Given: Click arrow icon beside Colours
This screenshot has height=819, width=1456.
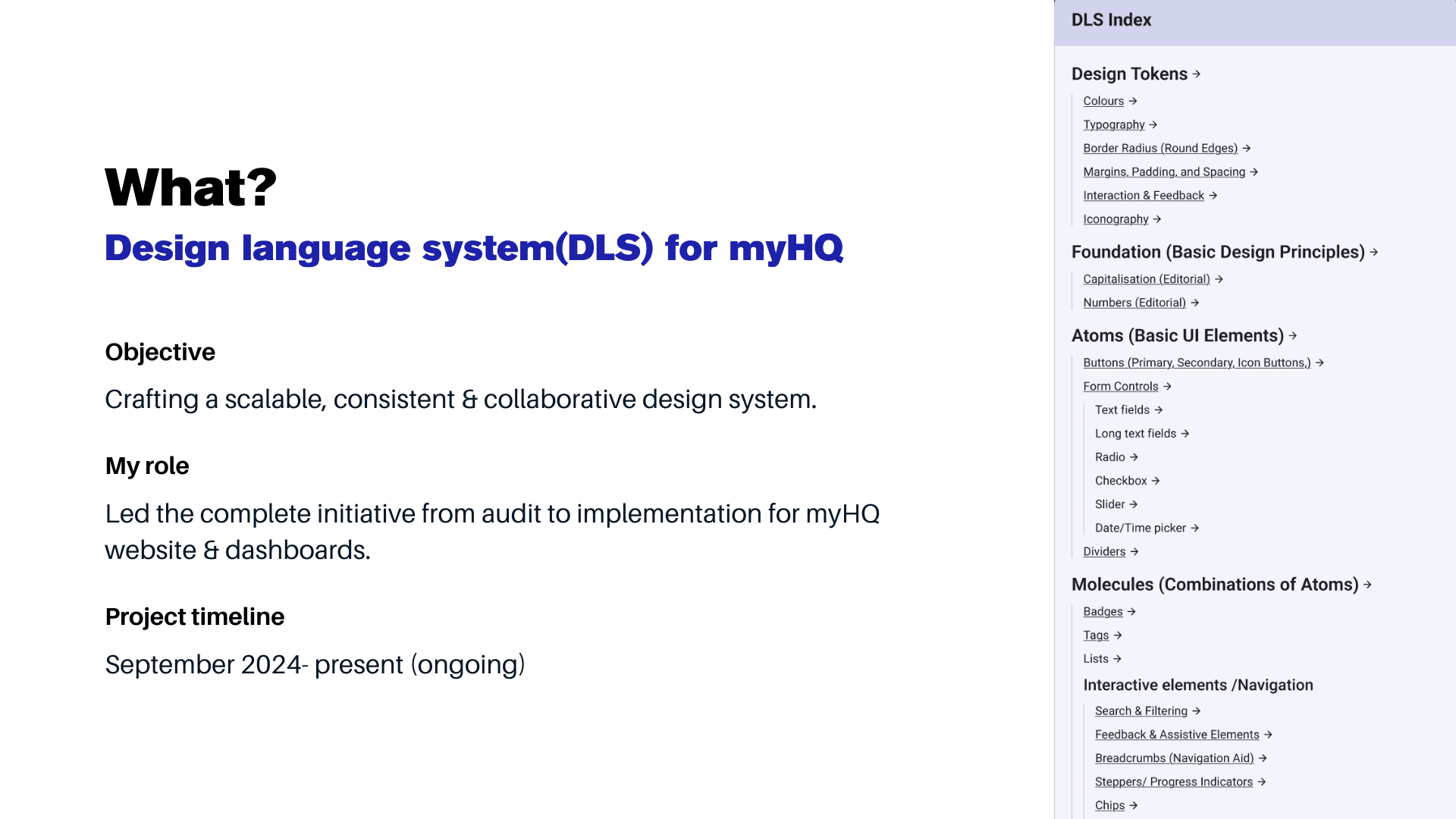Looking at the screenshot, I should click(x=1133, y=101).
